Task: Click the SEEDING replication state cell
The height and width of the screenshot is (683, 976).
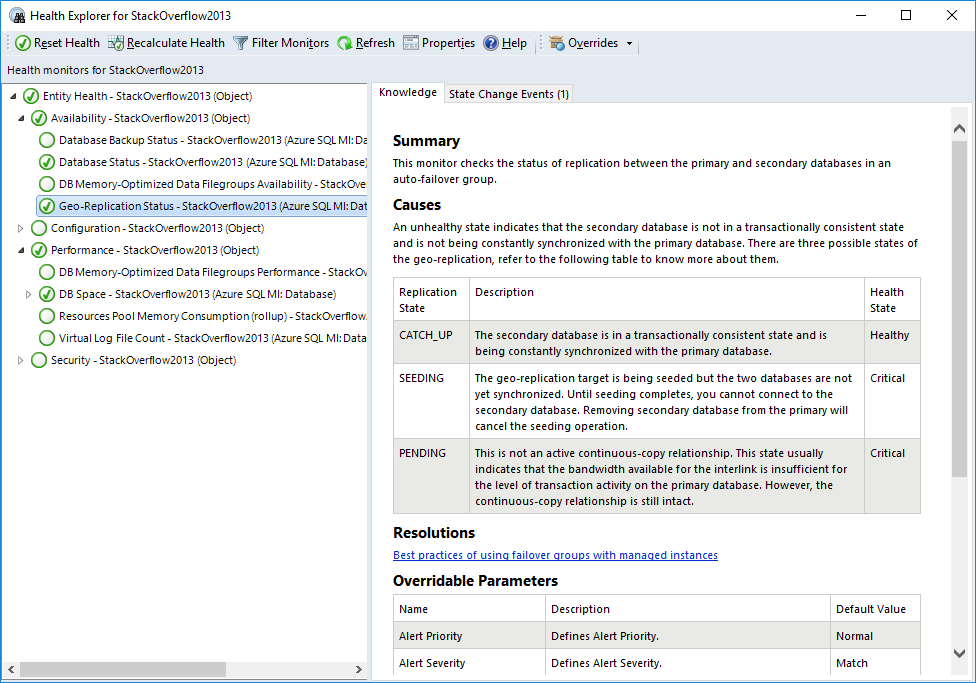Action: (x=431, y=401)
